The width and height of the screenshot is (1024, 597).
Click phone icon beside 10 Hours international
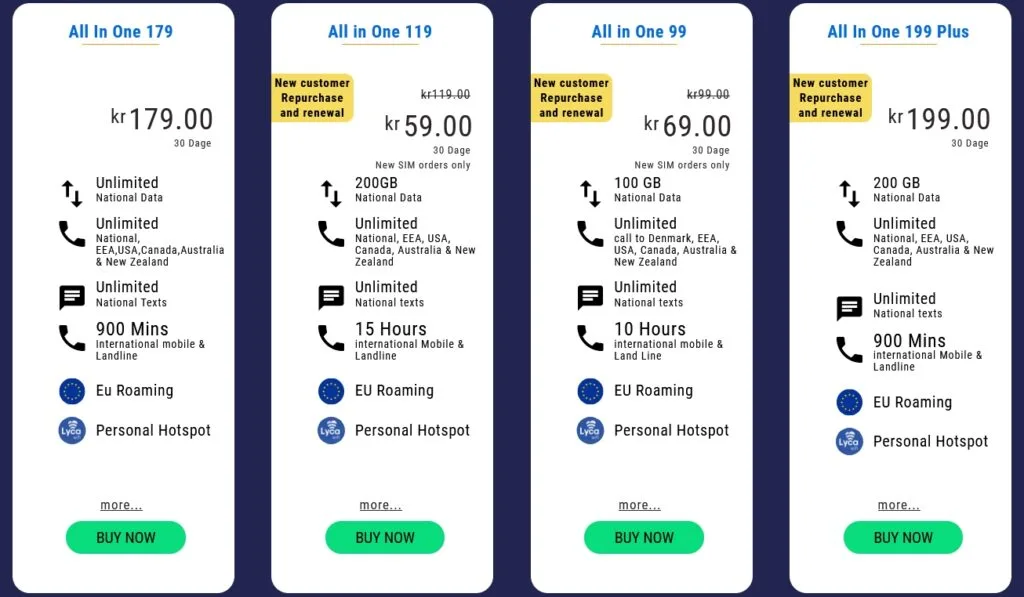pyautogui.click(x=591, y=338)
